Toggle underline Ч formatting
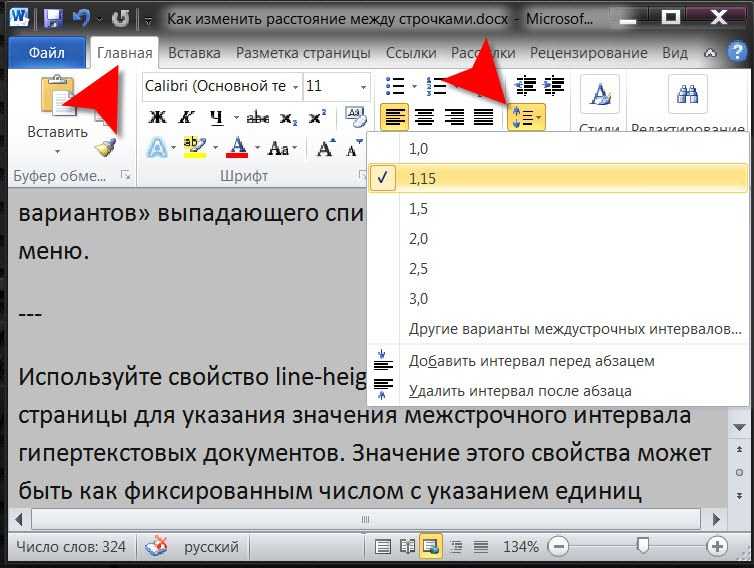Viewport: 754px width, 568px height. click(x=216, y=117)
